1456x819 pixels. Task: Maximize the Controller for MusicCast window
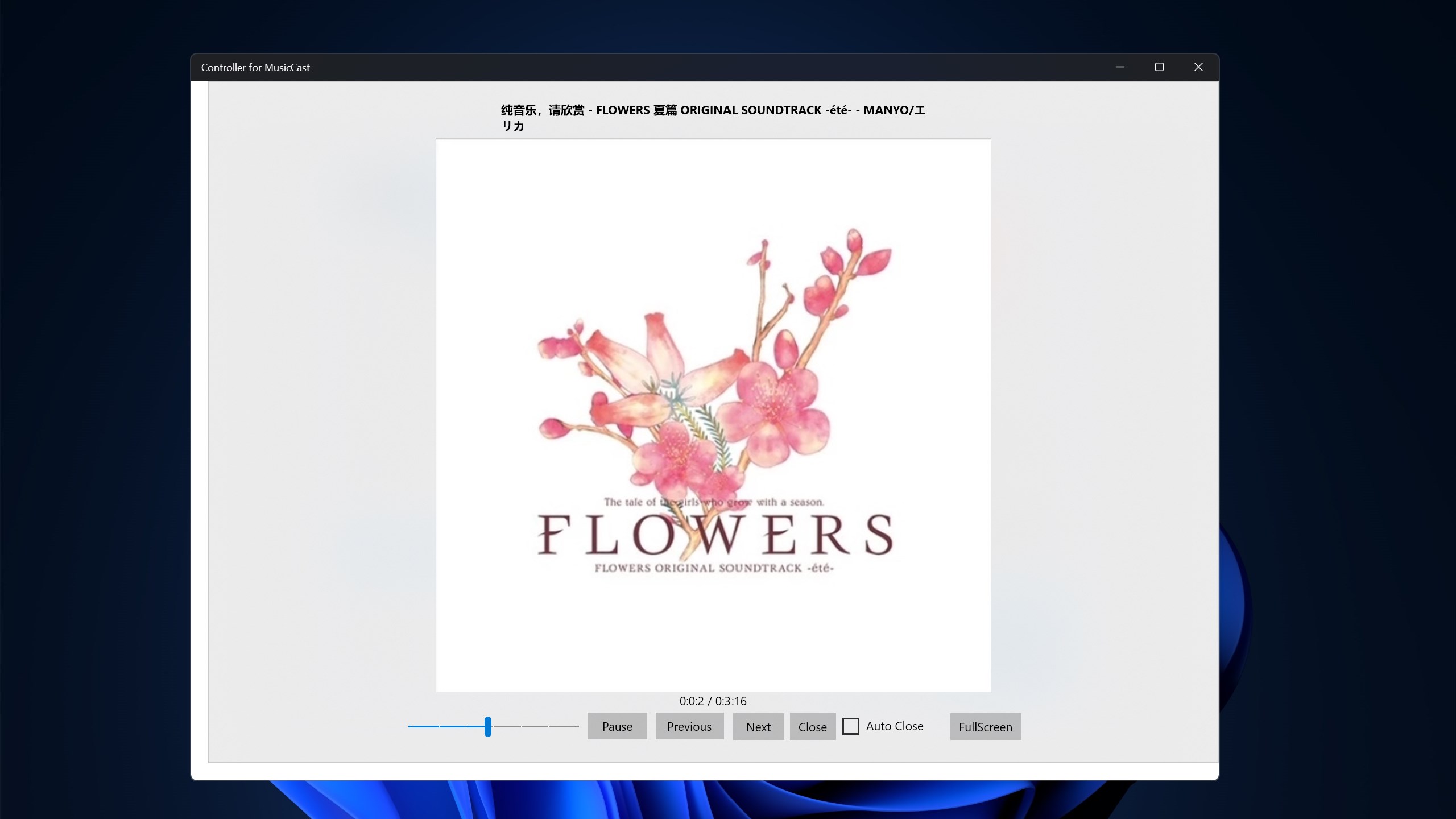click(1159, 67)
